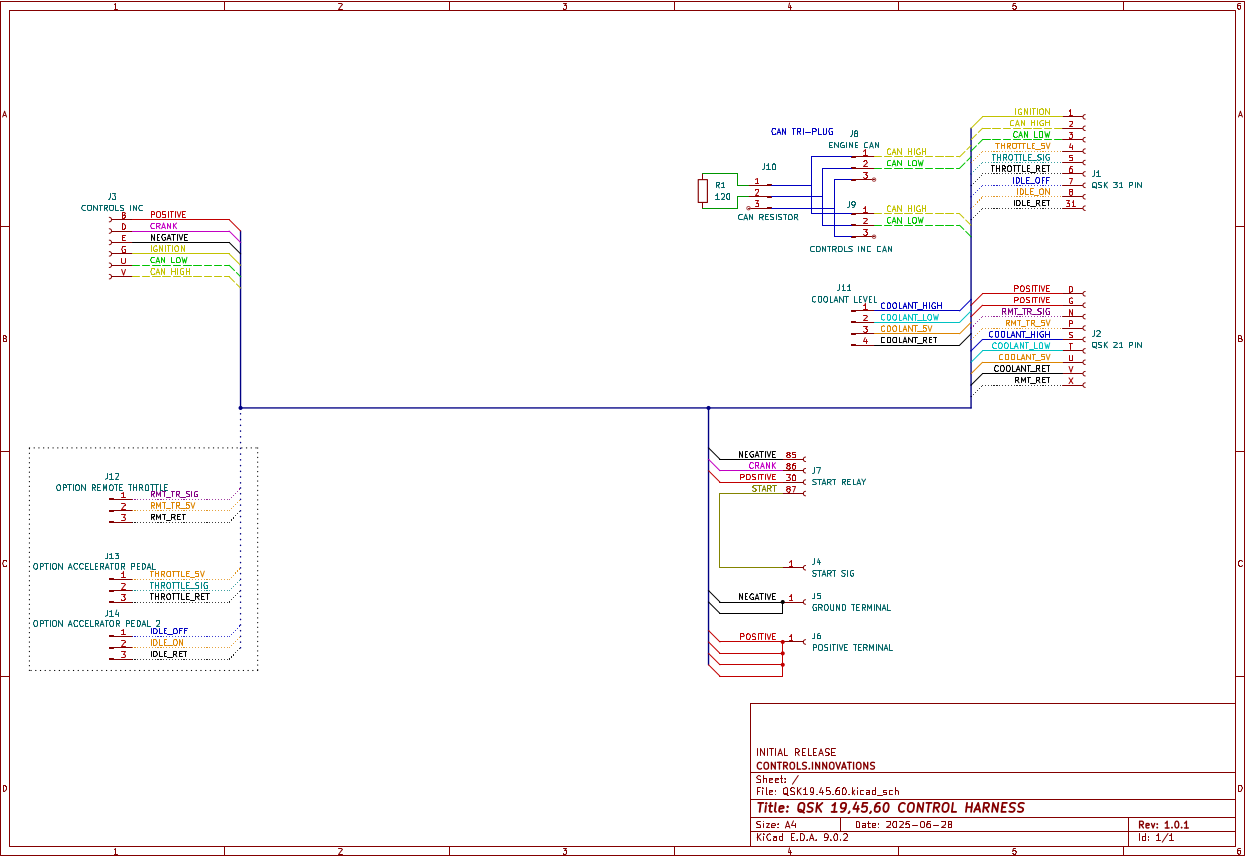Select the THROTTLE_5V net on J13
The image size is (1246, 857).
(177, 574)
